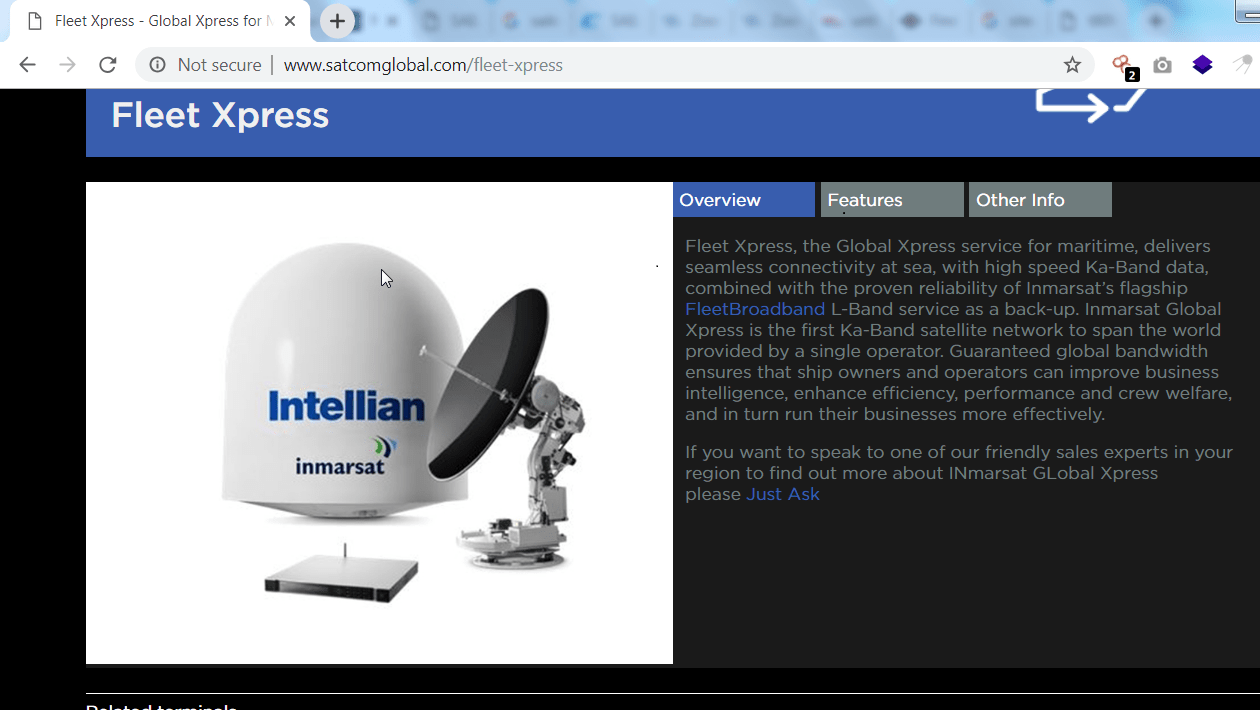Click the browser back arrow
The height and width of the screenshot is (710, 1260).
coord(27,65)
